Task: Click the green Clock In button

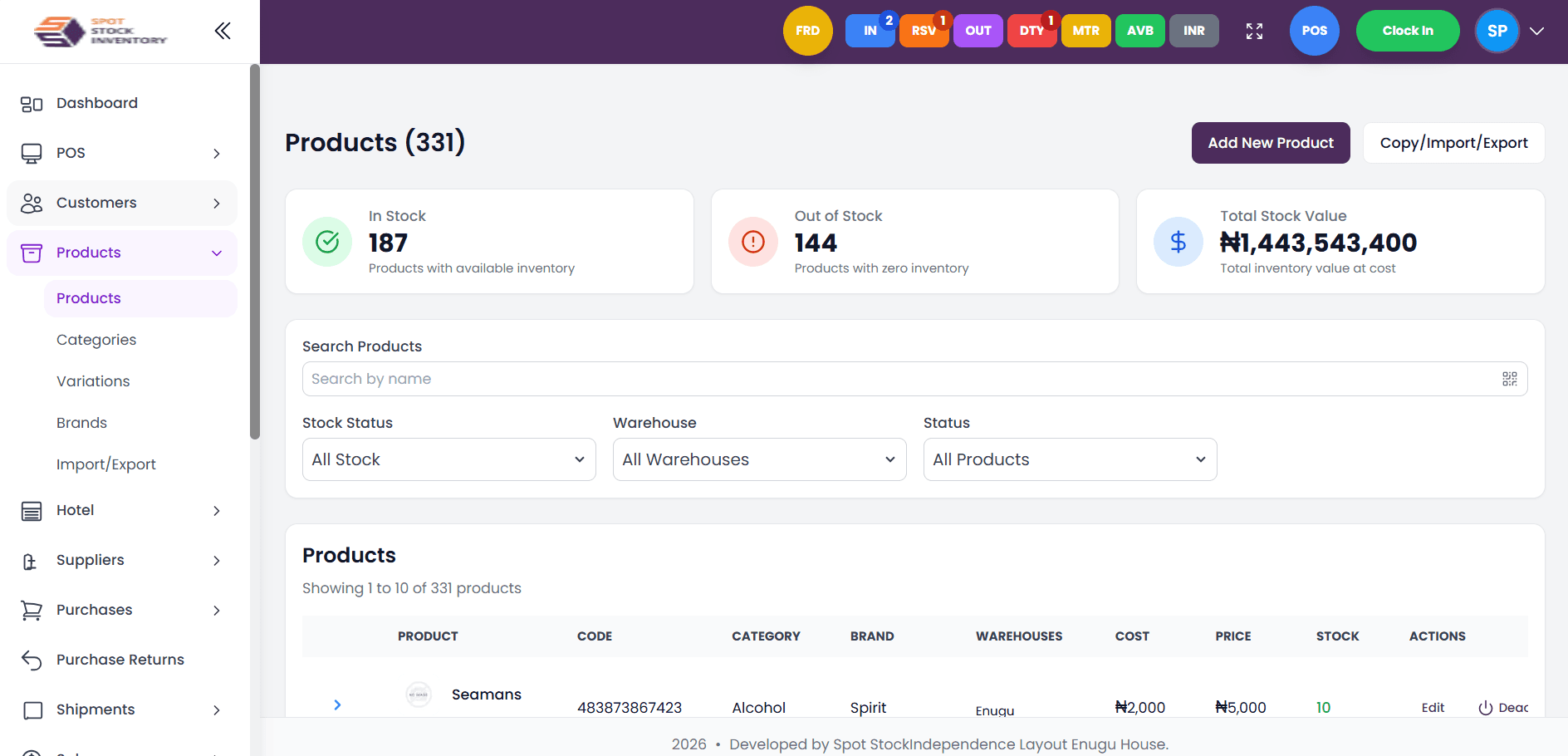Action: point(1407,32)
